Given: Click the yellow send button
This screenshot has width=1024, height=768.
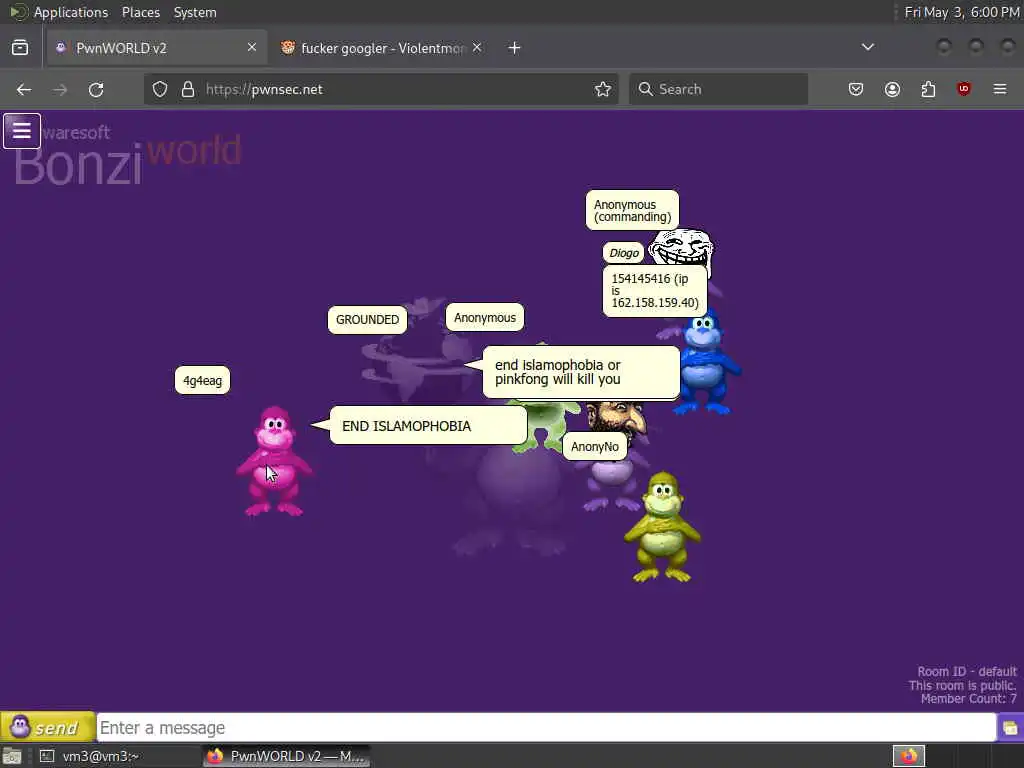Looking at the screenshot, I should tap(48, 727).
